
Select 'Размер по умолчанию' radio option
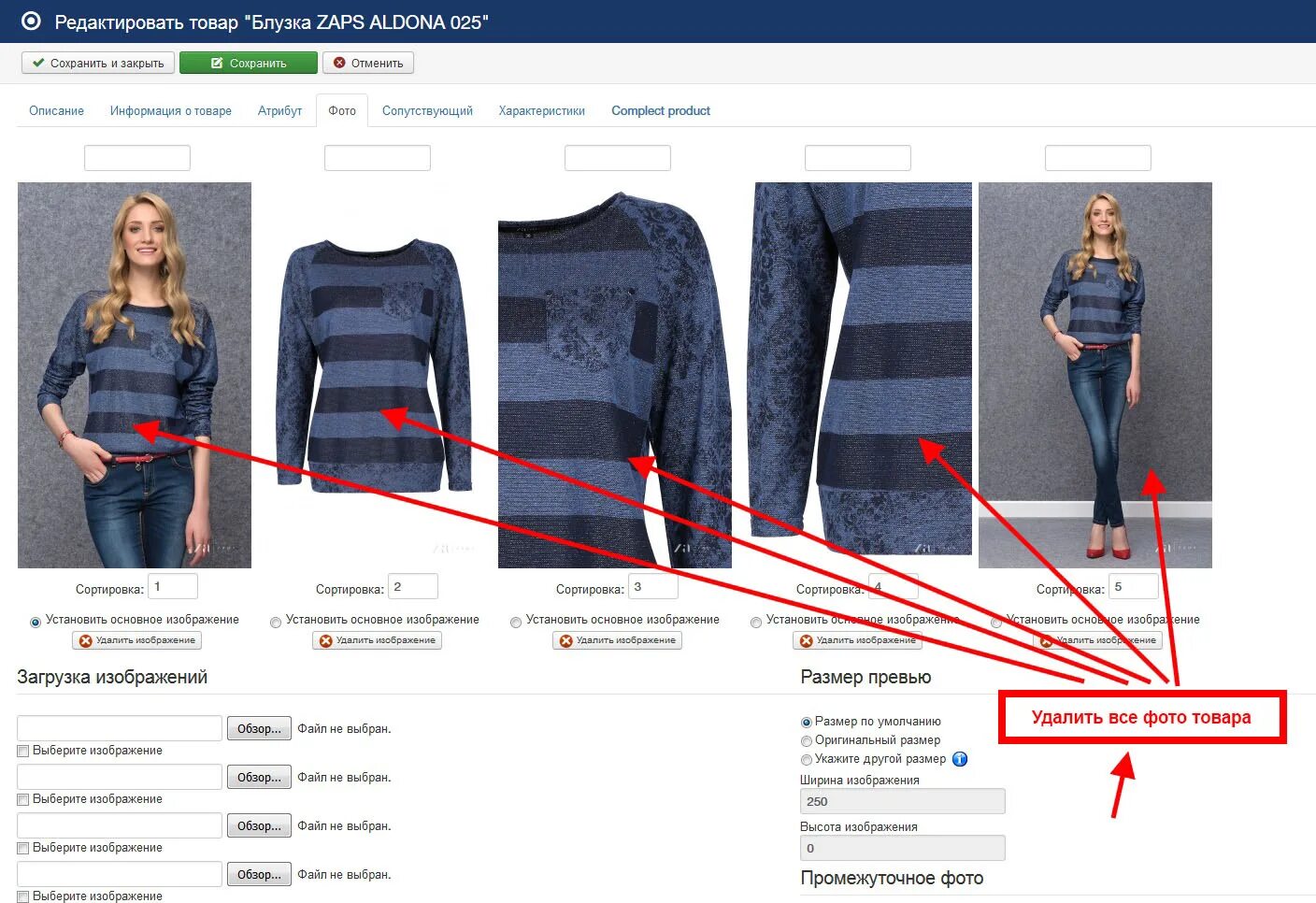[807, 723]
